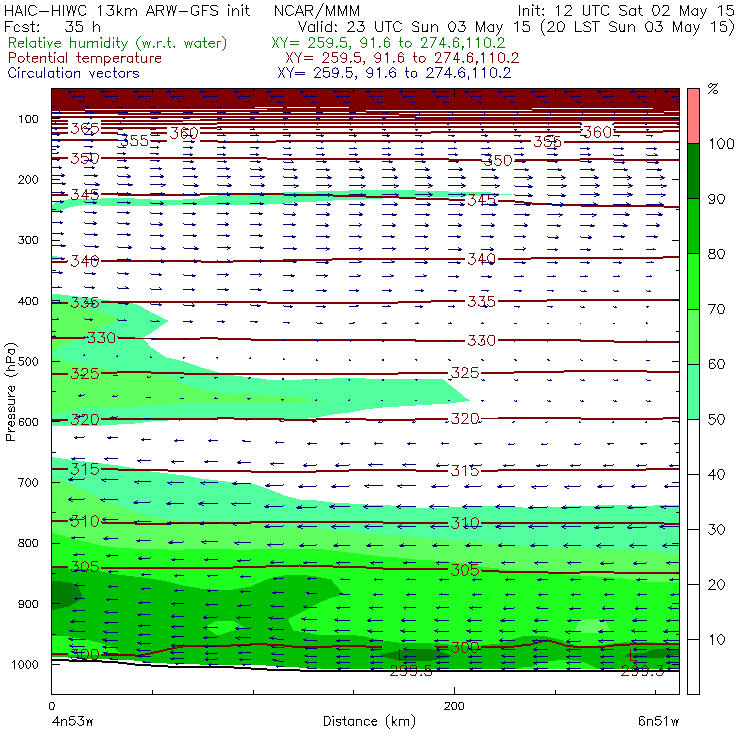Click the "4n53w" start location label
The height and width of the screenshot is (740, 740).
pyautogui.click(x=71, y=721)
